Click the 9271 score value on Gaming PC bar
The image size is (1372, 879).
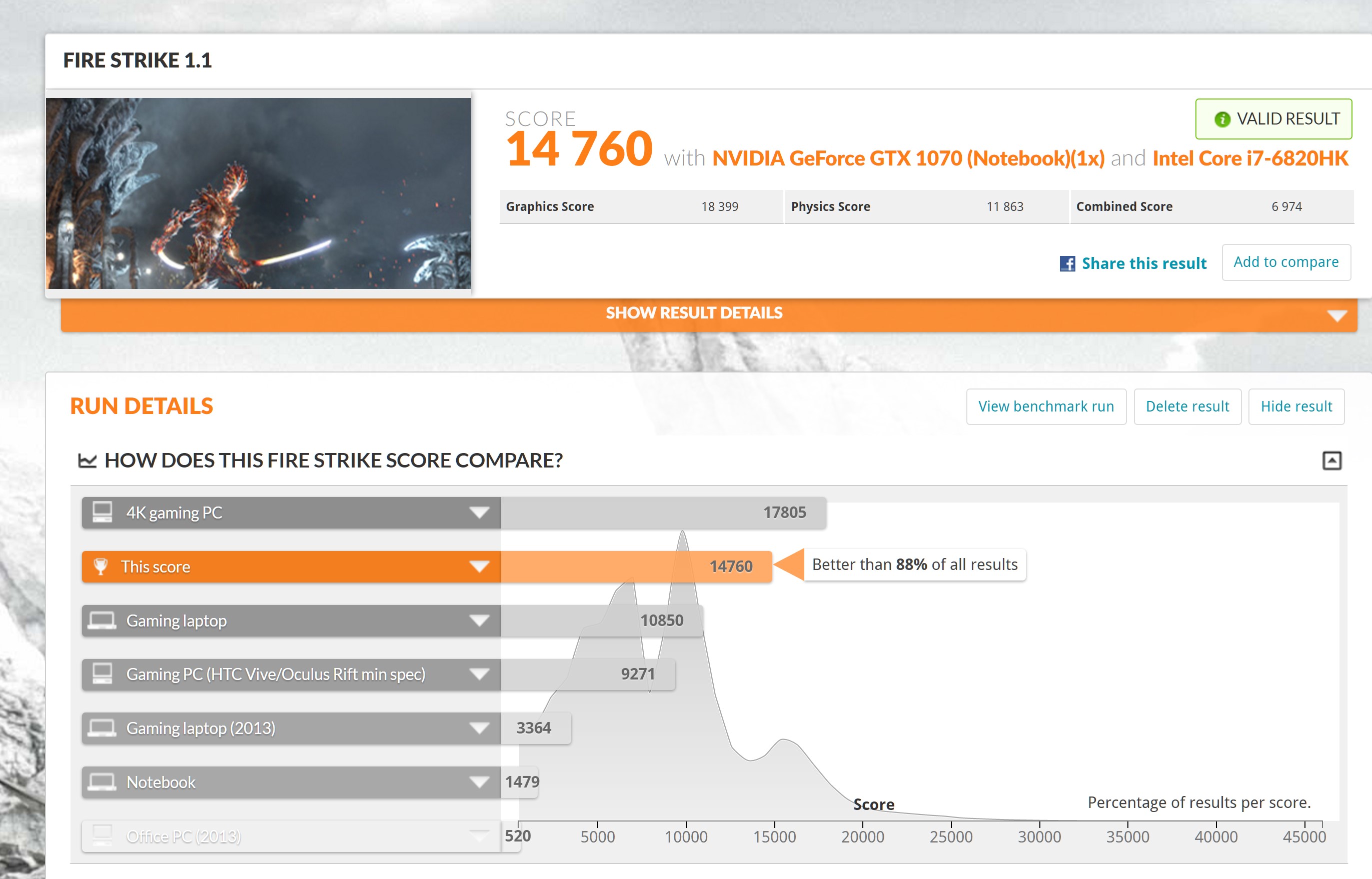[638, 674]
